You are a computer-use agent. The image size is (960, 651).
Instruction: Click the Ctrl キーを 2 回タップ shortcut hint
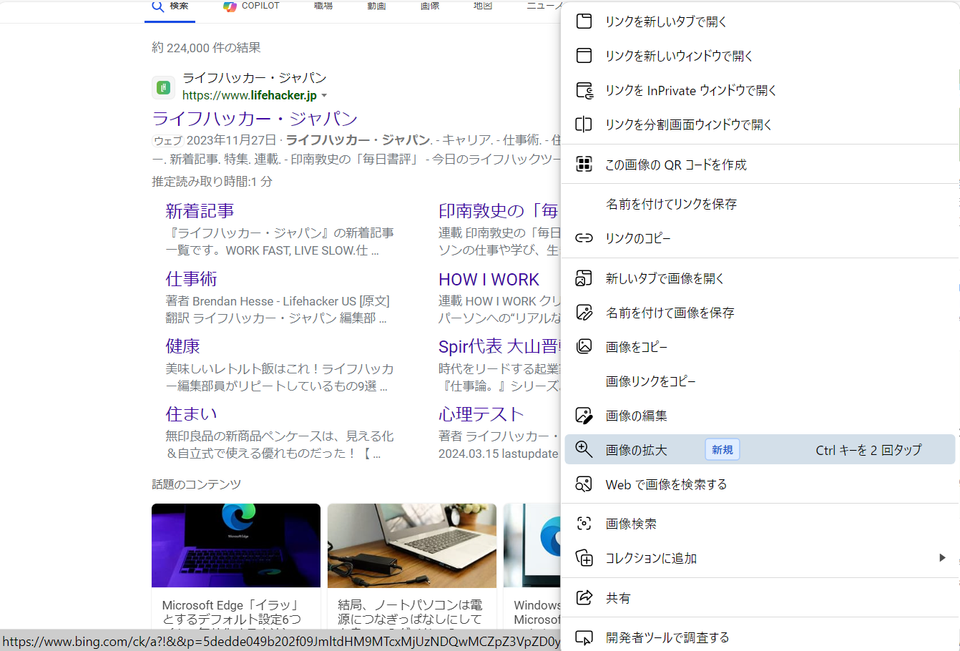coord(869,450)
